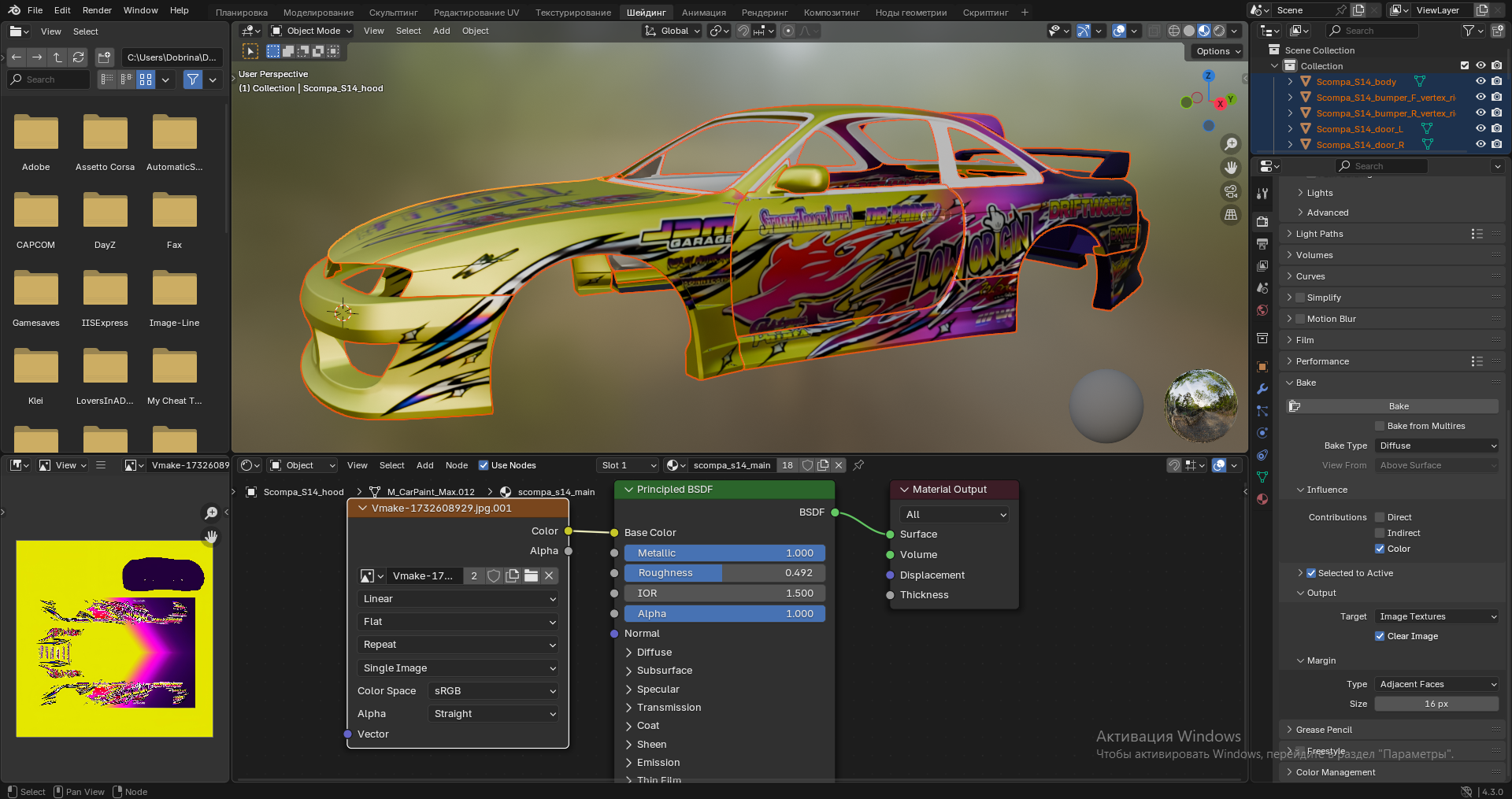Switch viewport to wireframe shading
The height and width of the screenshot is (799, 1512).
pos(1174,31)
